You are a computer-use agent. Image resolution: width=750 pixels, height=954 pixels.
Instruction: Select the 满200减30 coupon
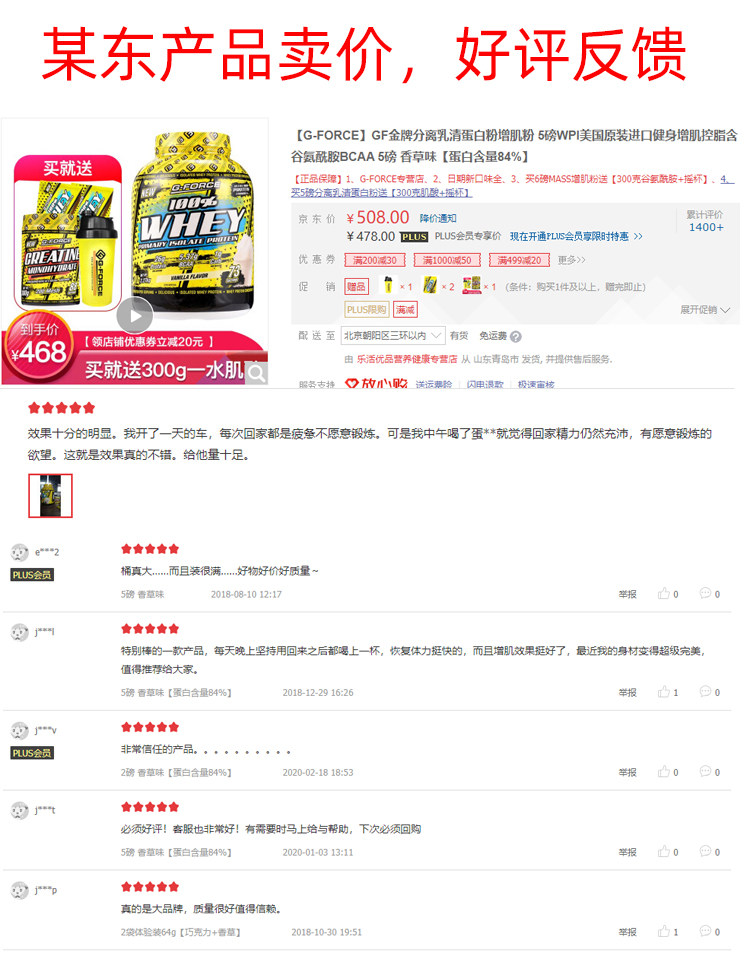coord(375,260)
